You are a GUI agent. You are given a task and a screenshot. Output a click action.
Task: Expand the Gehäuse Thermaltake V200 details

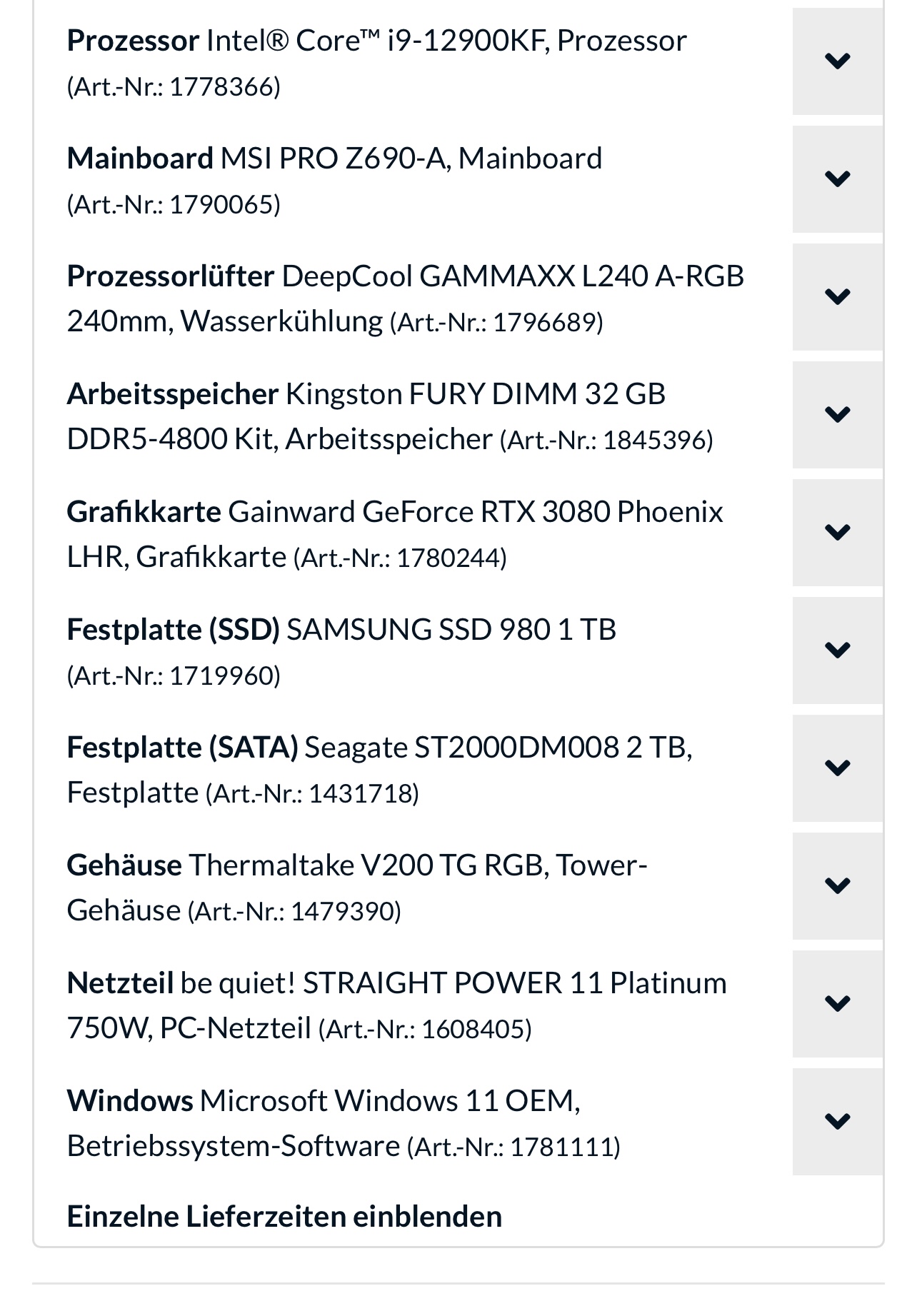pos(837,886)
